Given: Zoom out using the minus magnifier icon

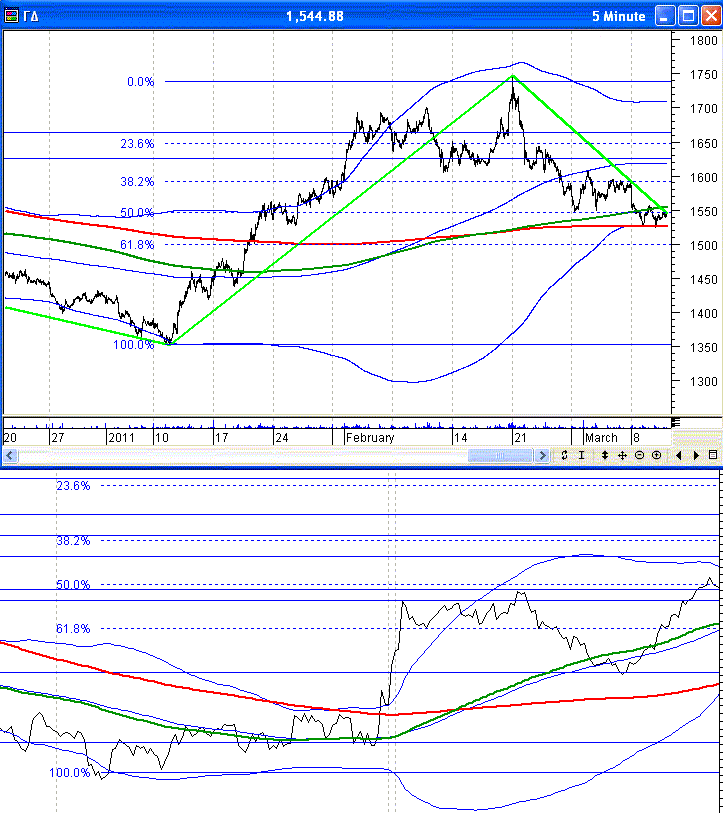Looking at the screenshot, I should click(x=640, y=455).
